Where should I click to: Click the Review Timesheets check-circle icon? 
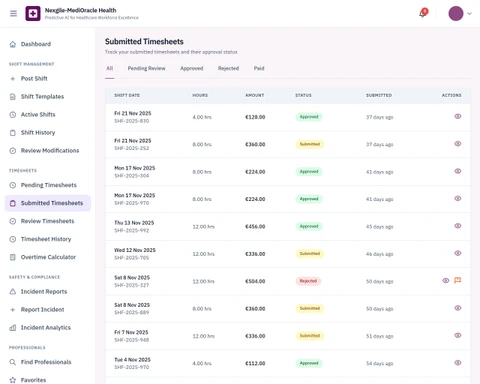point(13,221)
